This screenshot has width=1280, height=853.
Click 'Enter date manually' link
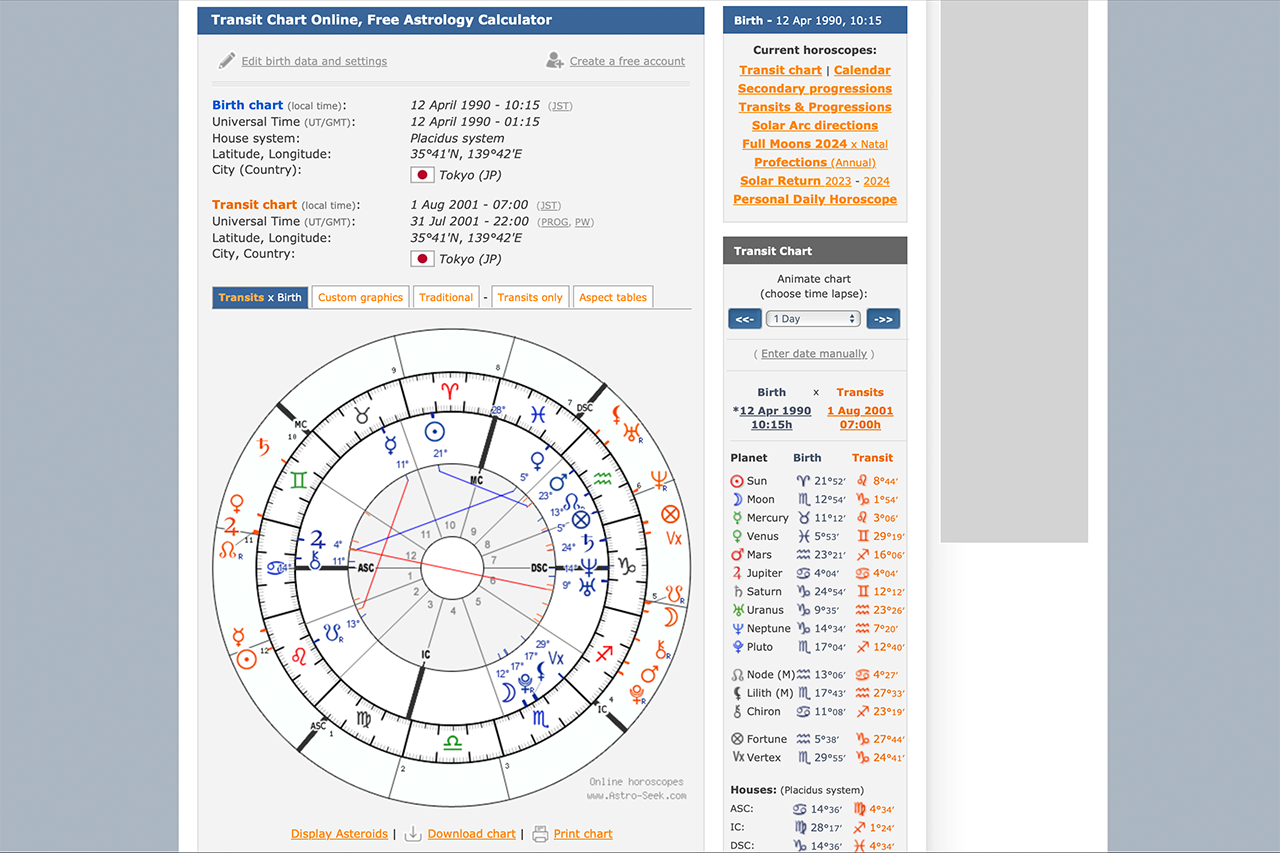click(x=815, y=354)
